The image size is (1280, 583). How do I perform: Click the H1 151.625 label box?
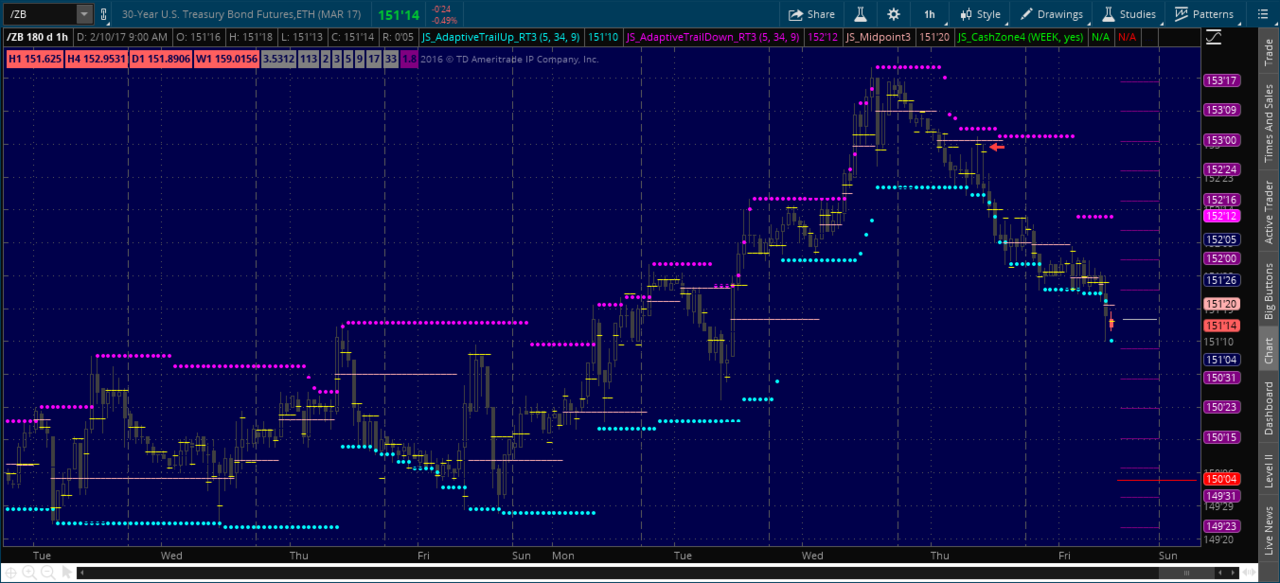point(34,59)
